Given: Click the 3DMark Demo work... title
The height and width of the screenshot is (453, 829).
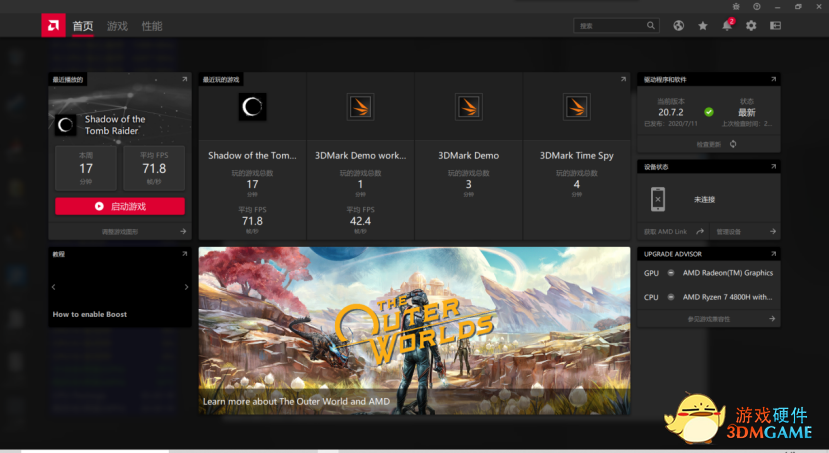Looking at the screenshot, I should point(361,155).
